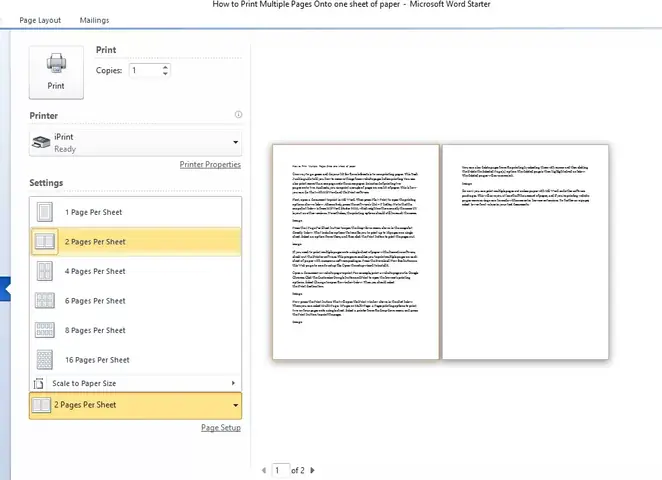Click the 1 Page Per Sheet icon
The image size is (662, 480).
click(44, 212)
